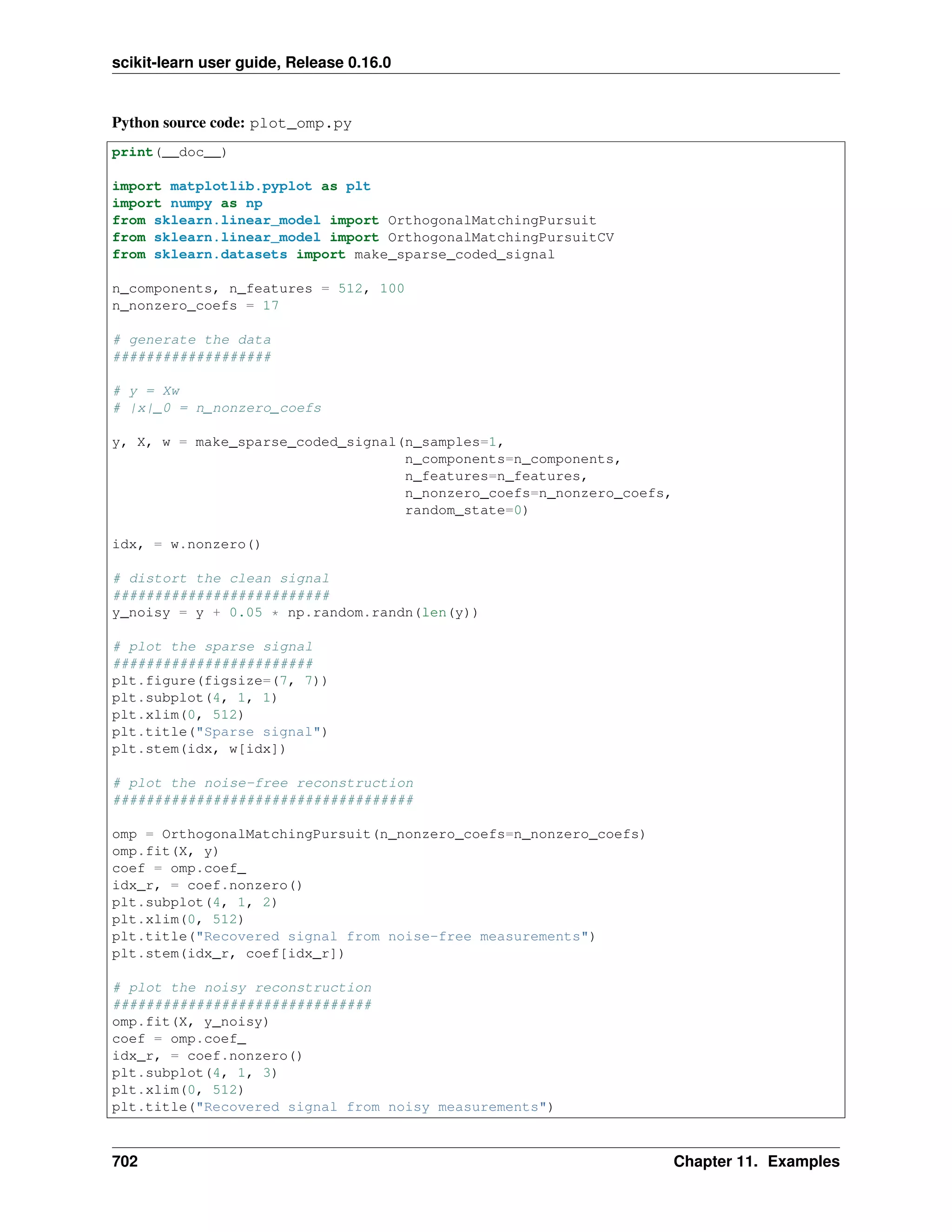The width and height of the screenshot is (952, 1232).
Task: Click the comment '# distort the clean signal'
Action: tap(220, 579)
